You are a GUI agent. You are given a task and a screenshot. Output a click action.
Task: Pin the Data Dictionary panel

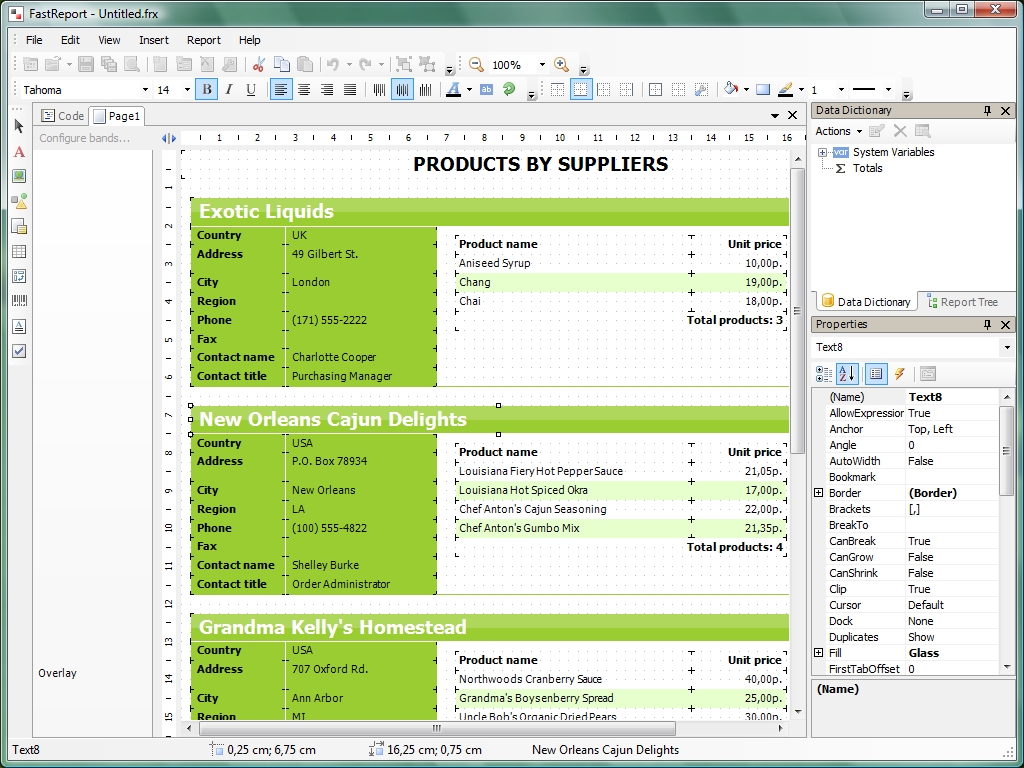coord(987,110)
